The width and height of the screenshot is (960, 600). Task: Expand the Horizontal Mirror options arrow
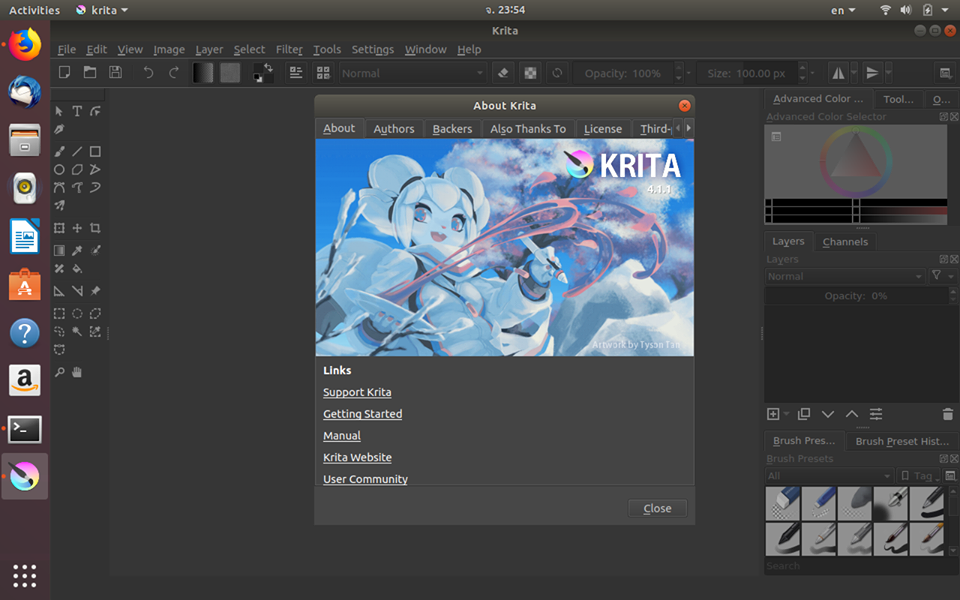point(854,73)
